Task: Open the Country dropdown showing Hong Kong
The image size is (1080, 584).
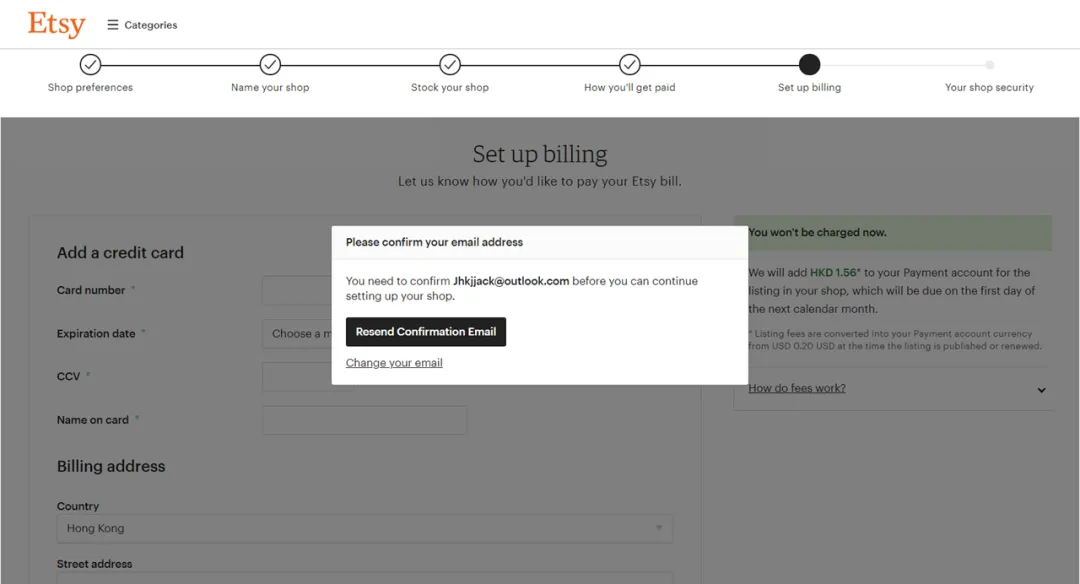Action: click(x=364, y=528)
